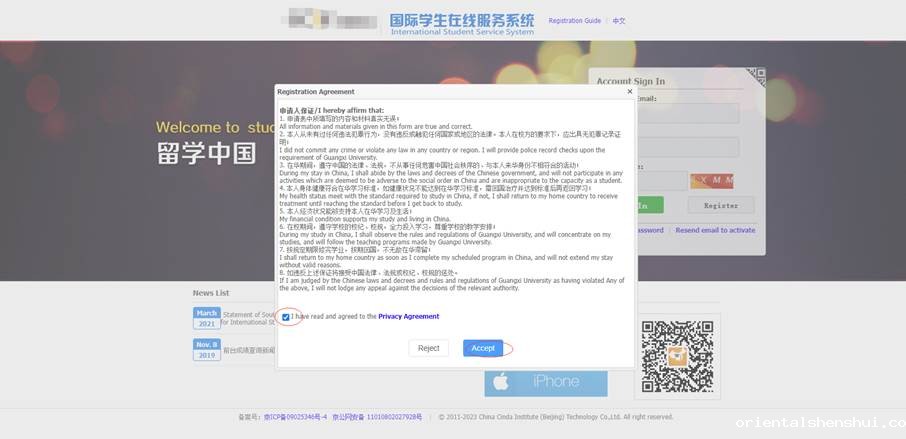Open the 京ICP备09025346号-4 footer link

pos(296,417)
